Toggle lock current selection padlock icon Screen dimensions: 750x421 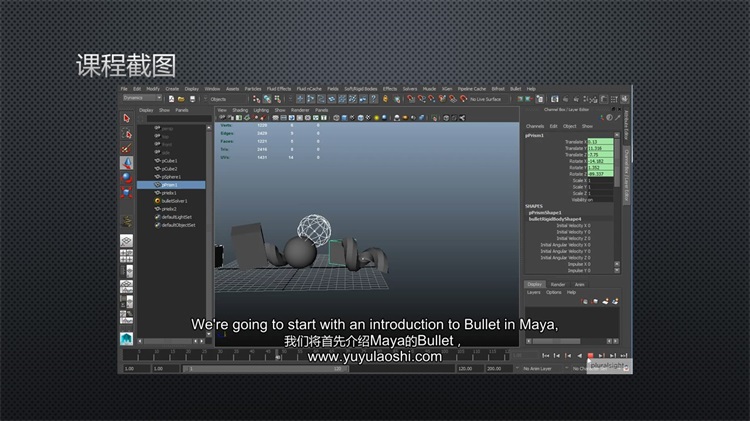(386, 99)
